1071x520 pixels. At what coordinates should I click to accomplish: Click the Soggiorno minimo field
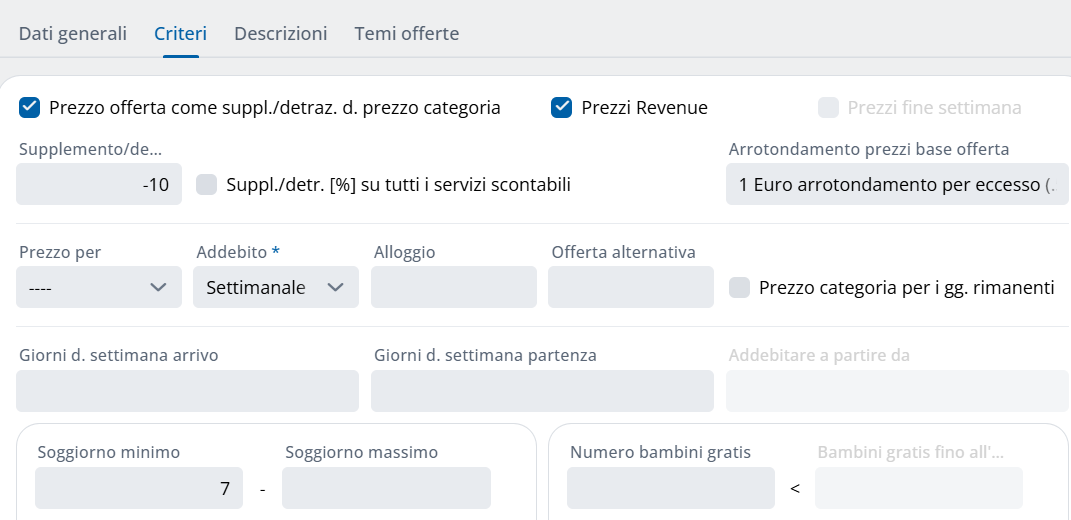click(x=139, y=489)
